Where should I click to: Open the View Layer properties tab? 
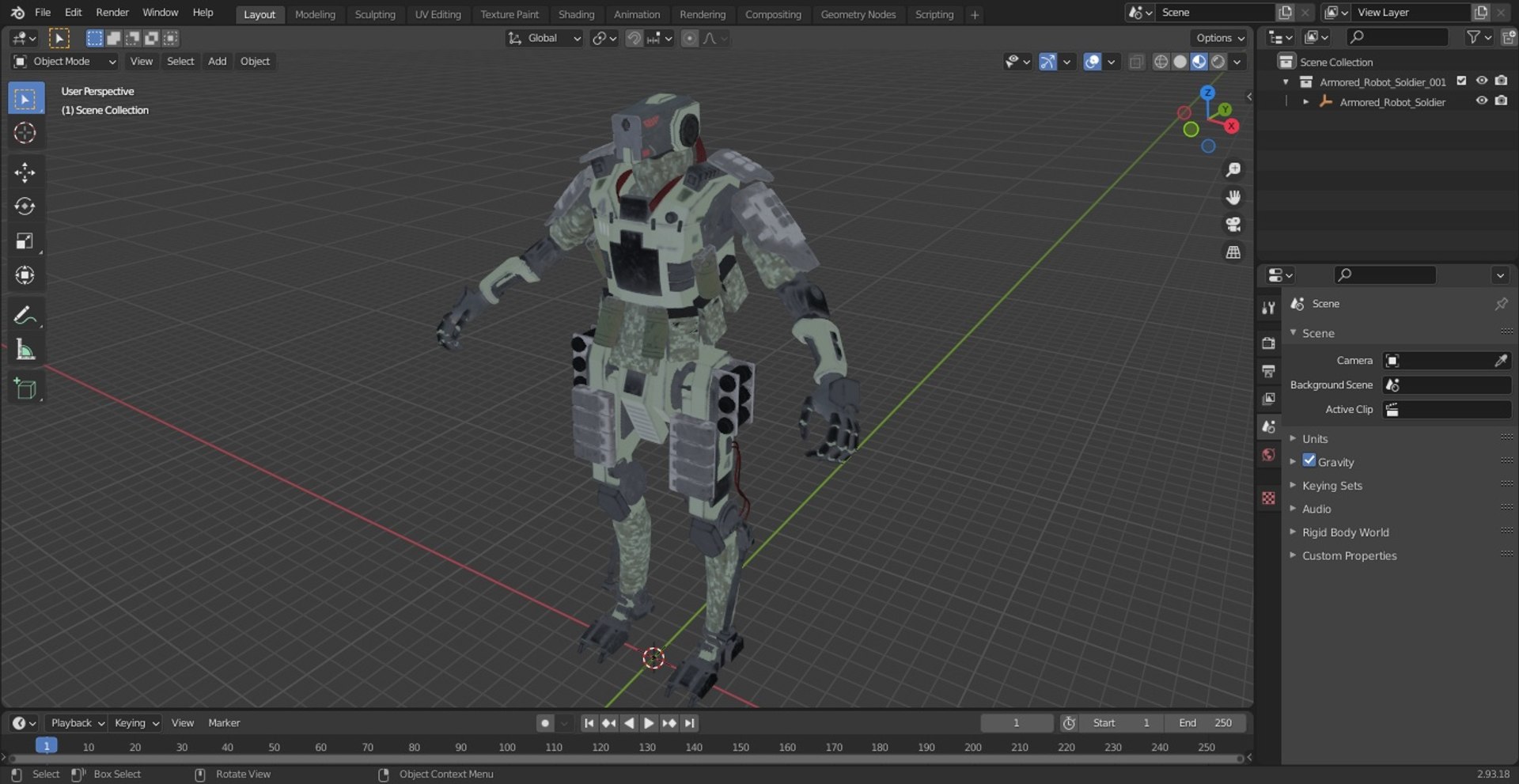pyautogui.click(x=1268, y=399)
